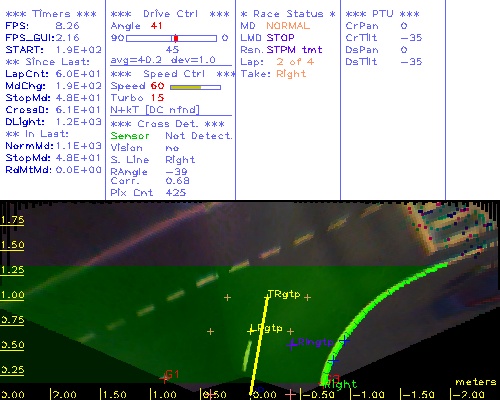The height and width of the screenshot is (400, 500).
Task: Select the Rgtp yellow cross marker
Action: coord(251,331)
